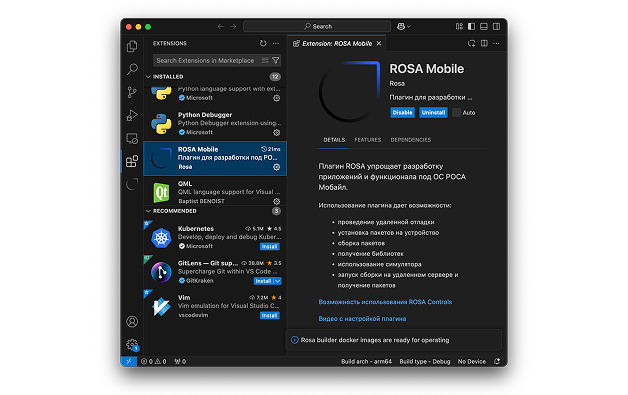Open ROSA Mobile activity bar view
Screen dimensions: 628x395
tap(132, 184)
